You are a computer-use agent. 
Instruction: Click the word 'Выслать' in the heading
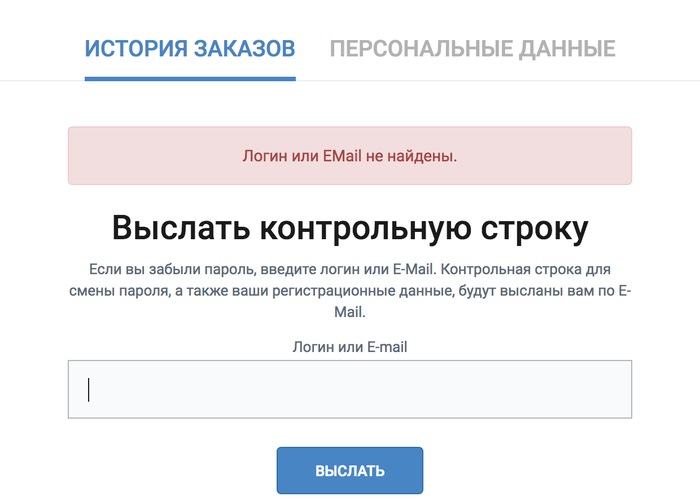[x=180, y=227]
